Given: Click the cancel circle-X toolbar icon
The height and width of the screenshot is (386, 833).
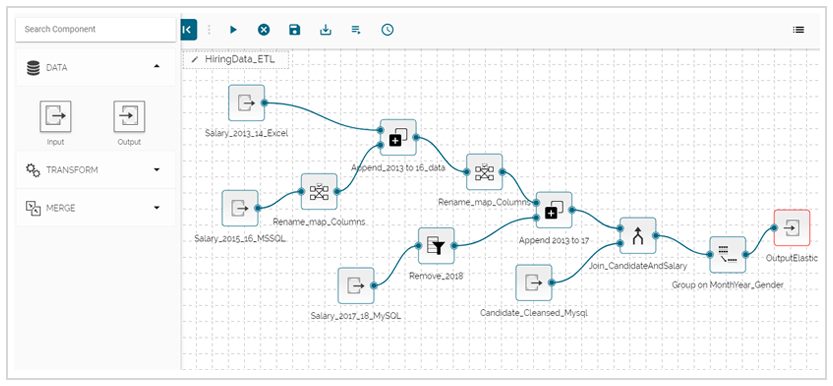Looking at the screenshot, I should coord(264,30).
